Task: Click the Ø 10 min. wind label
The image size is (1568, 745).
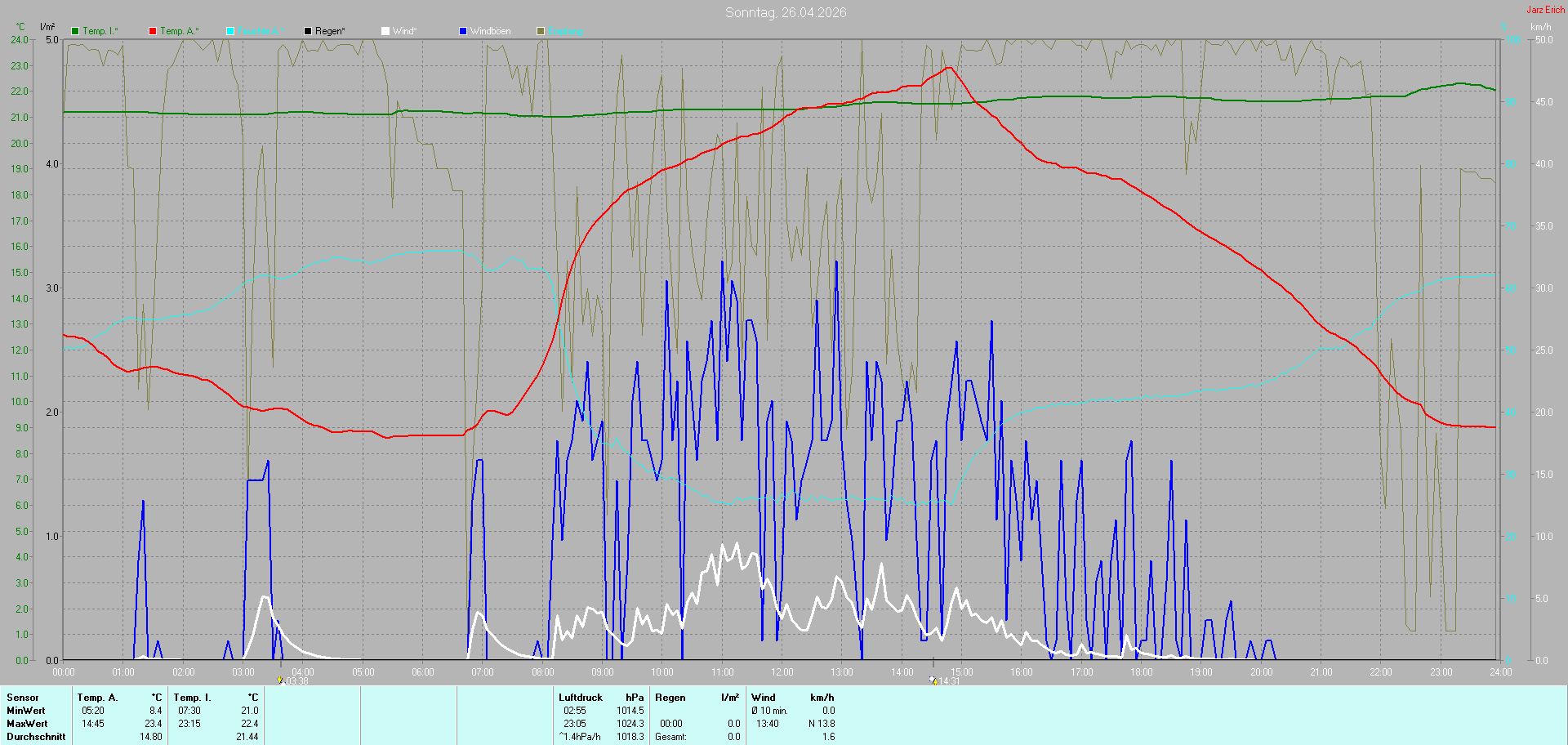Action: [770, 711]
